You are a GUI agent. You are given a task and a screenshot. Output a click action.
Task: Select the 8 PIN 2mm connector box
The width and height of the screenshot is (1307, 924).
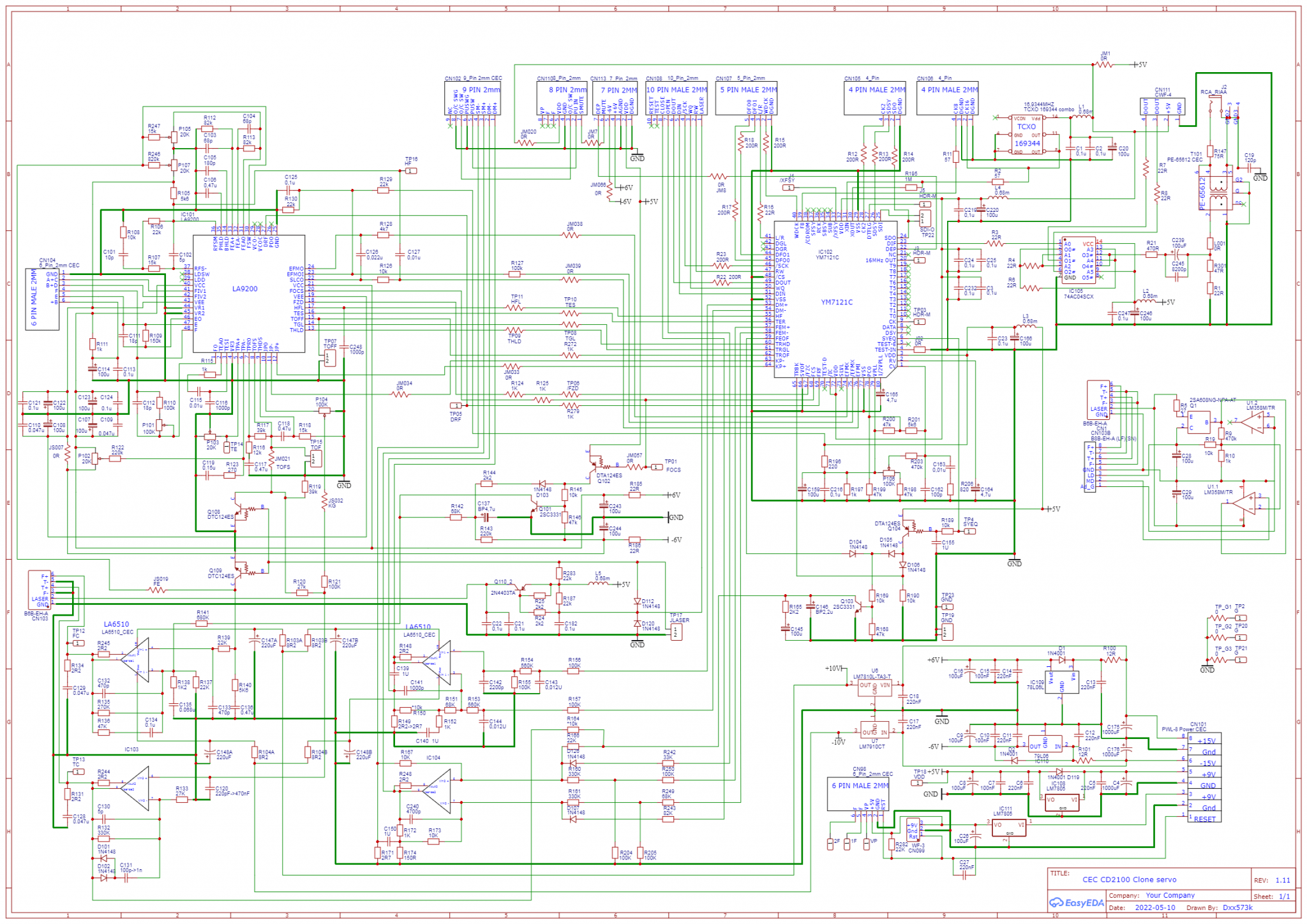[562, 98]
